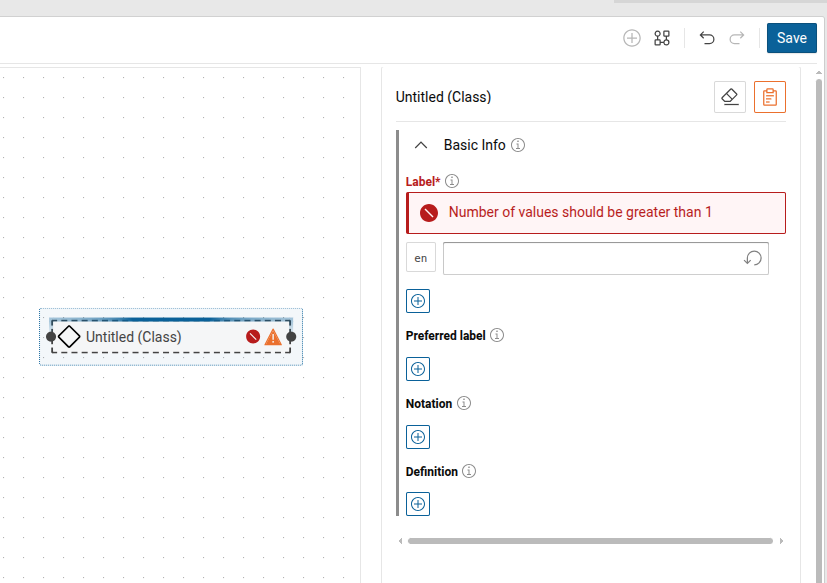
Task: Click the eraser icon in the properties panel
Action: (x=730, y=97)
